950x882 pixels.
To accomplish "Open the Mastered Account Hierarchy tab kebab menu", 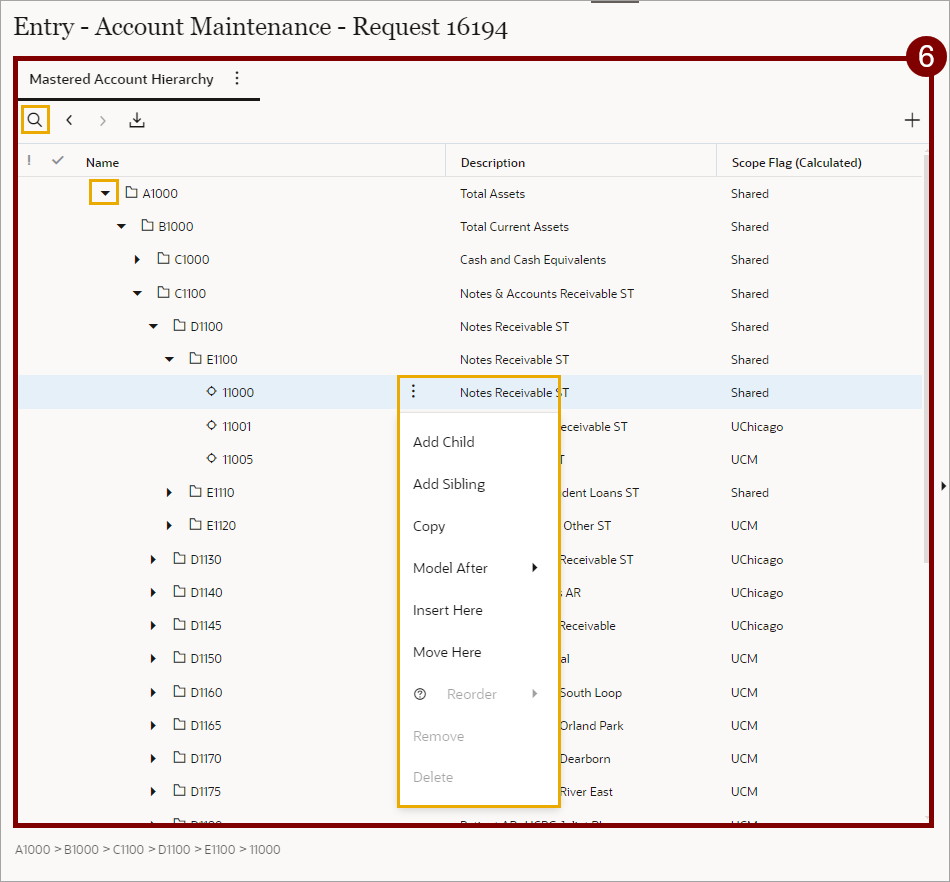I will [237, 78].
